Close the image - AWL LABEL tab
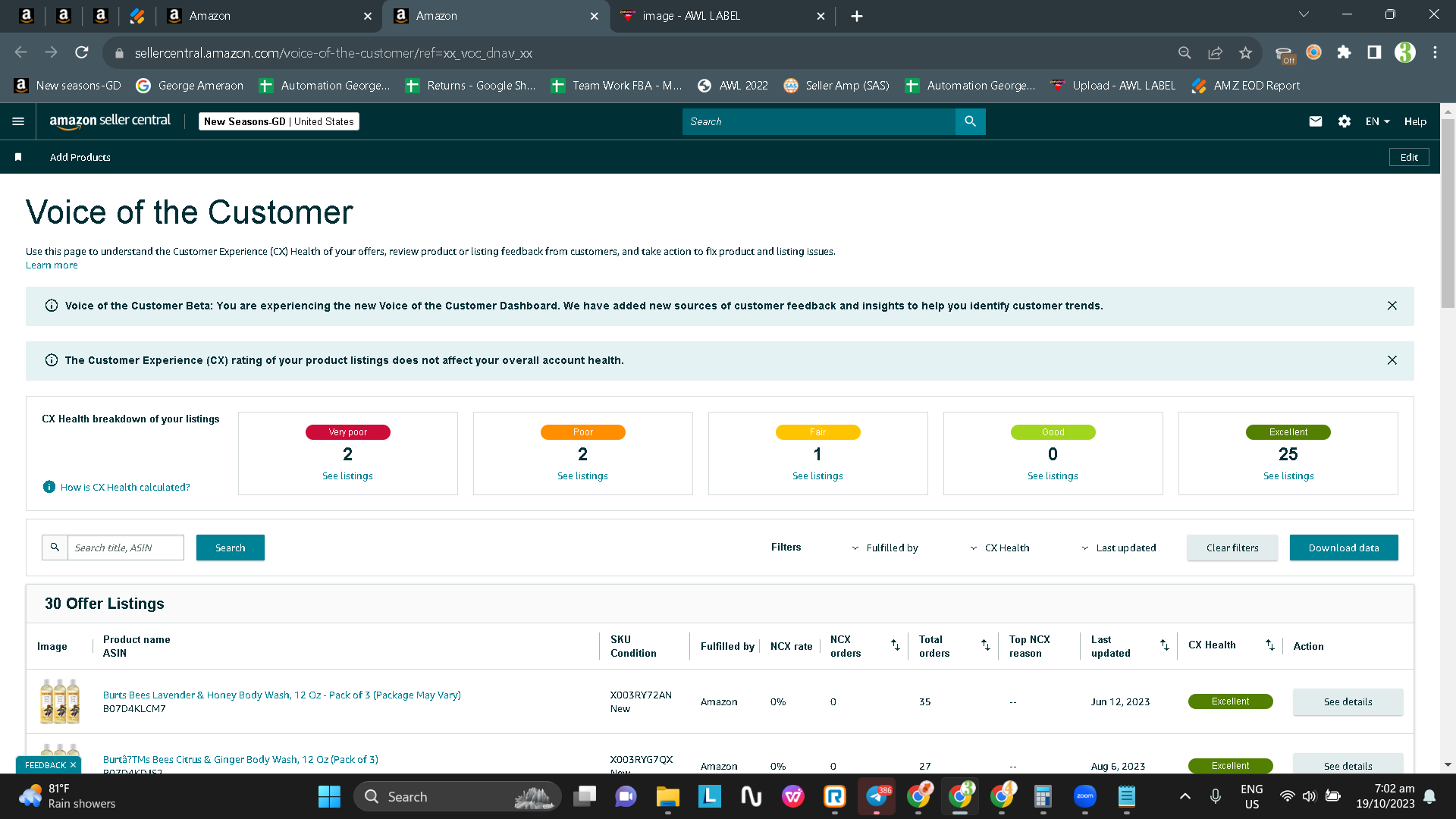 click(821, 16)
